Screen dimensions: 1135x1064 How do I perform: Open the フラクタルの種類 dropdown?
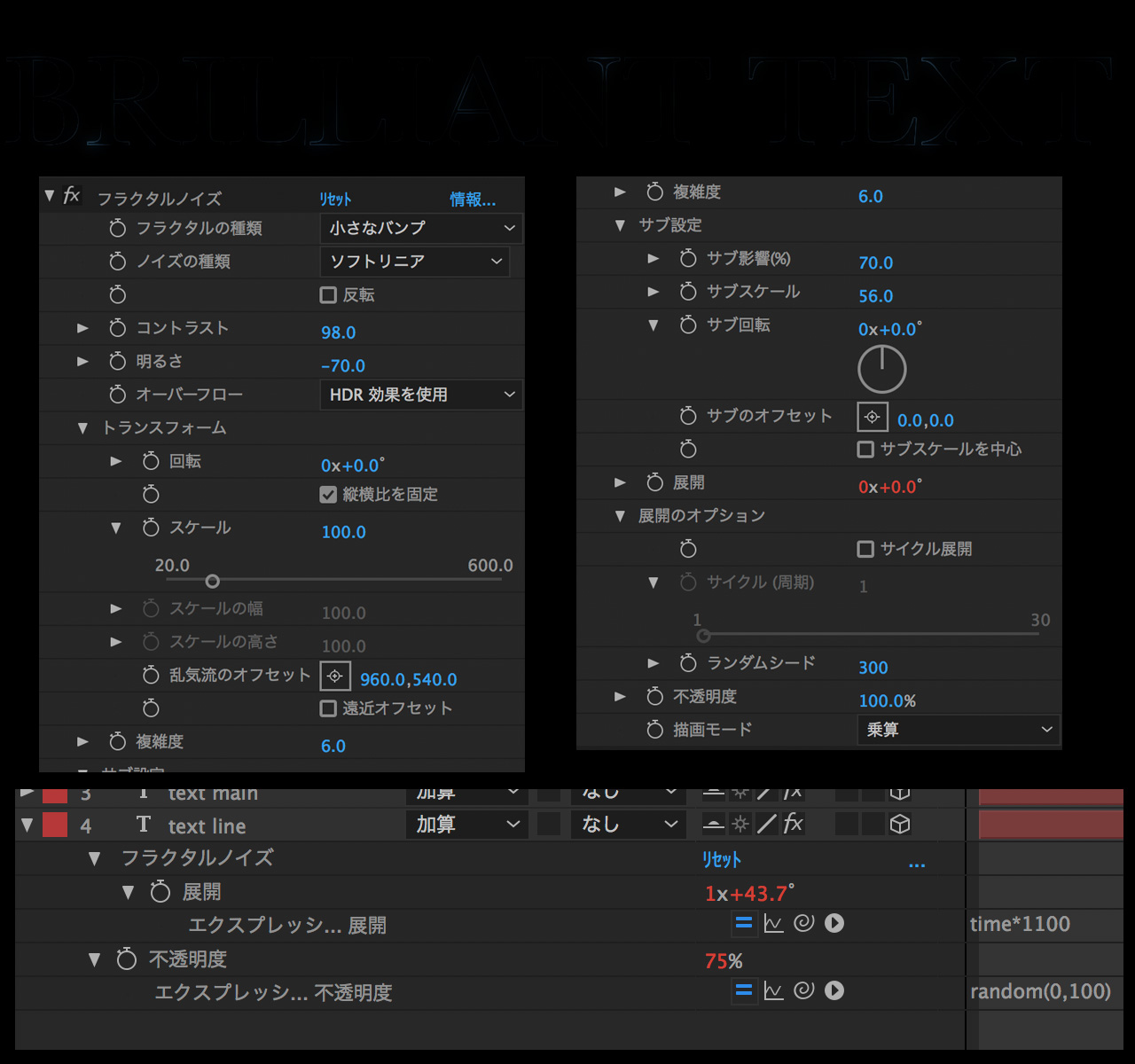pos(420,229)
